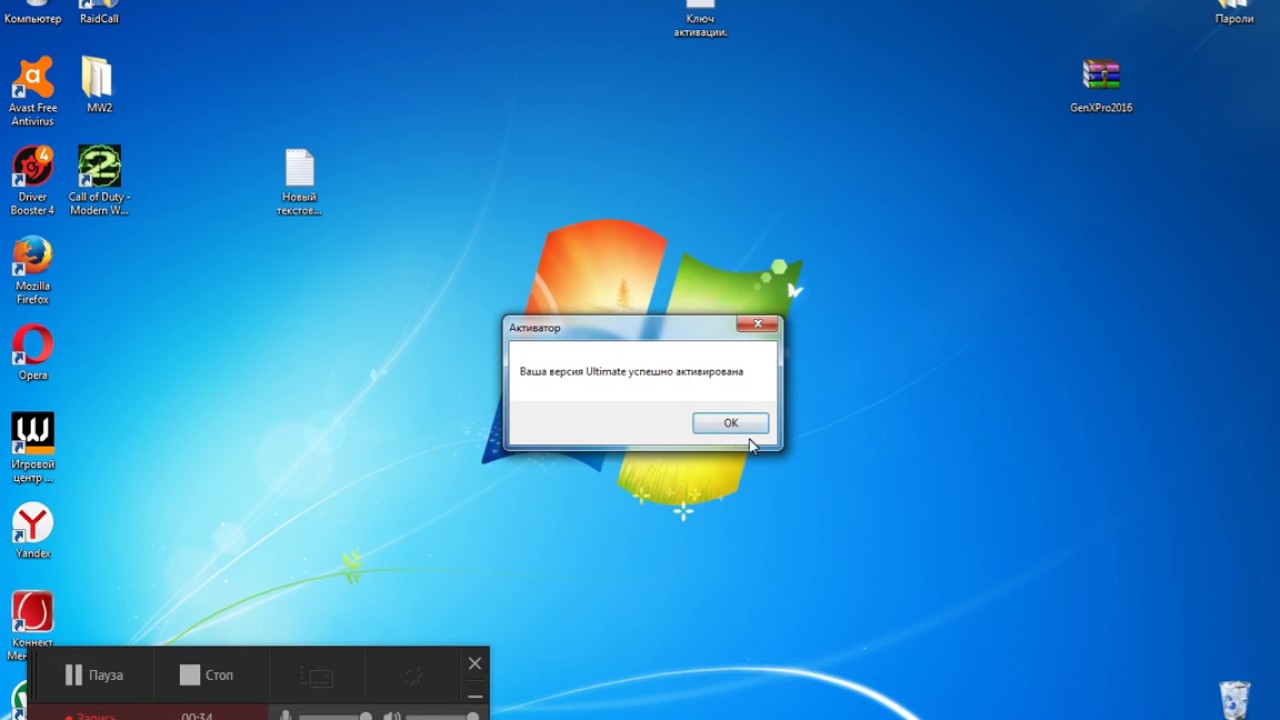Select the Новый текстовый document icon

pyautogui.click(x=299, y=182)
